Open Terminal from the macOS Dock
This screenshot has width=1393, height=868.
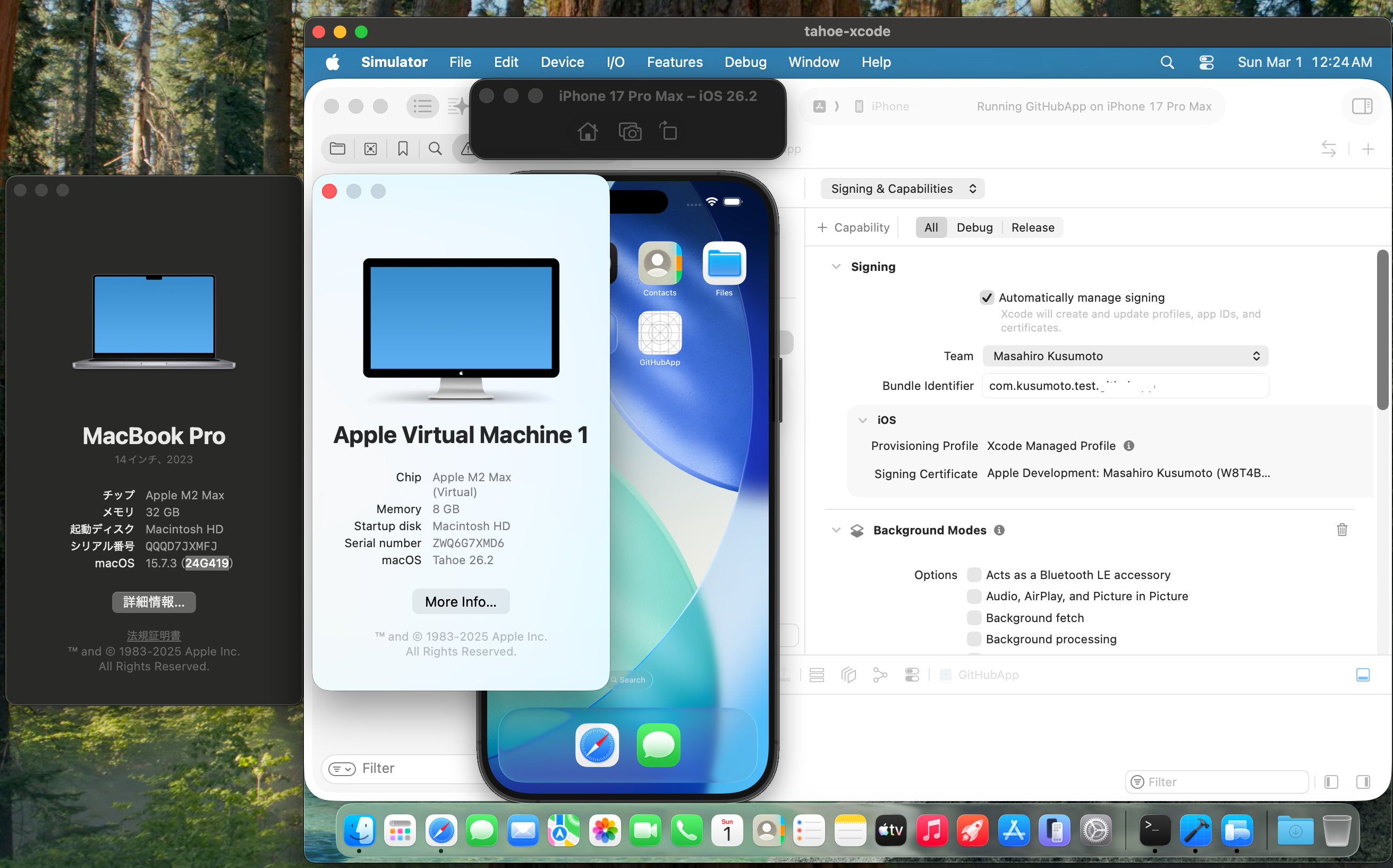(1155, 830)
